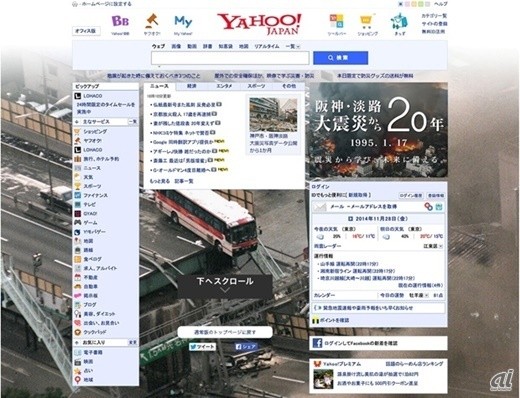
Task: Open 食べログ in the services sidebar
Action: point(92,259)
